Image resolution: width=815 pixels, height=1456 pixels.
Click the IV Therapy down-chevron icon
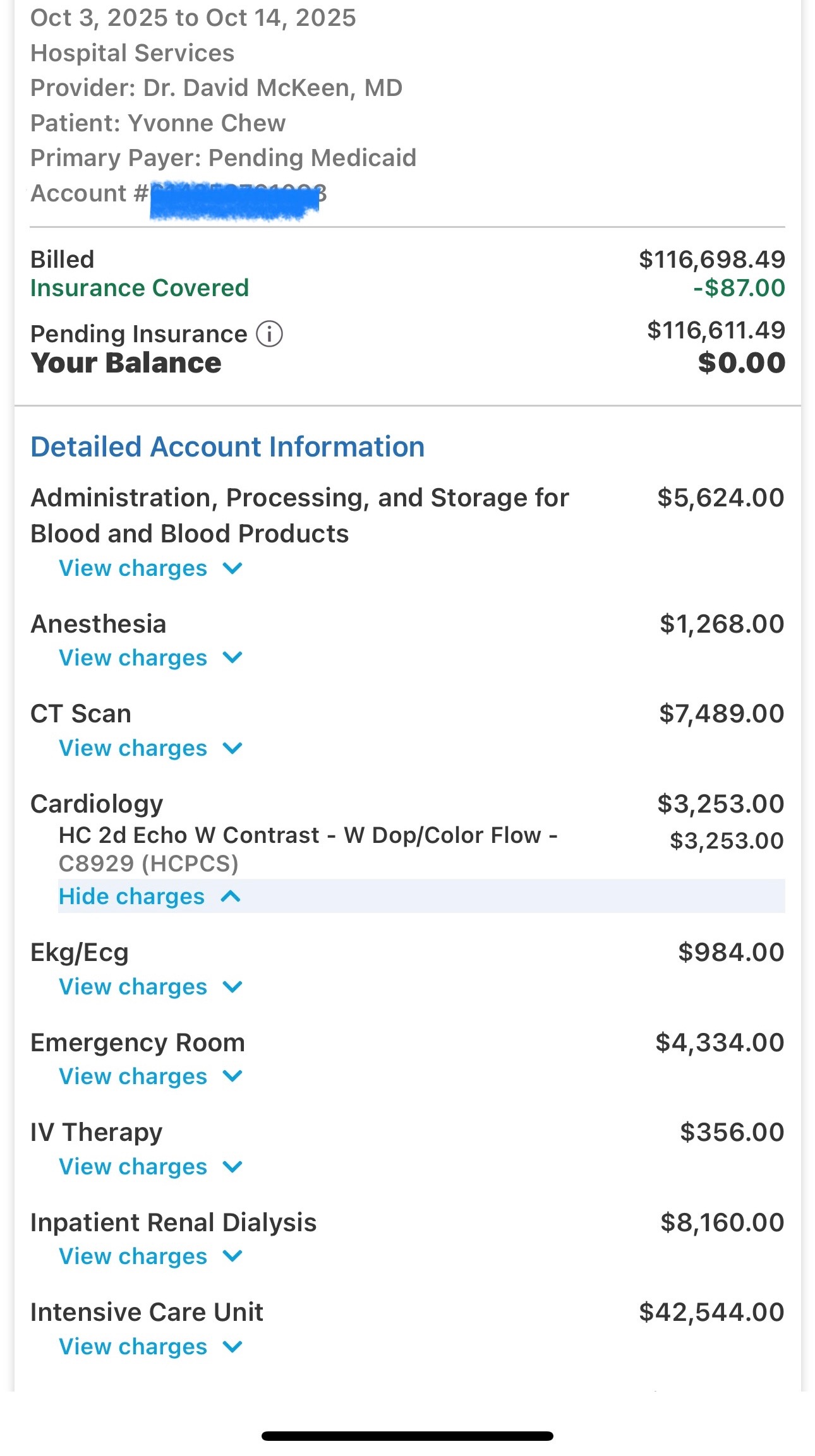tap(233, 1167)
